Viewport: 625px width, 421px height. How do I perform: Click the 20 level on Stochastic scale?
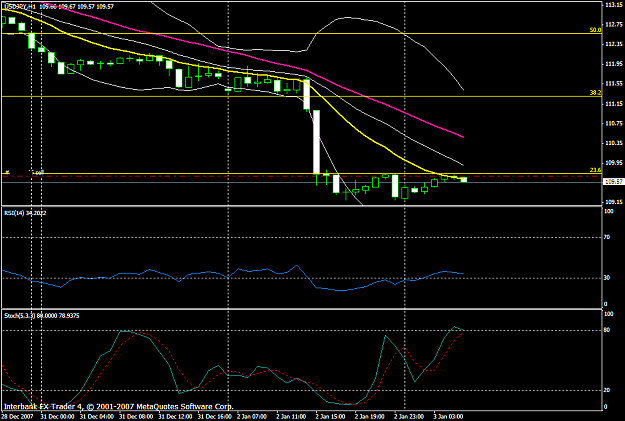[607, 390]
